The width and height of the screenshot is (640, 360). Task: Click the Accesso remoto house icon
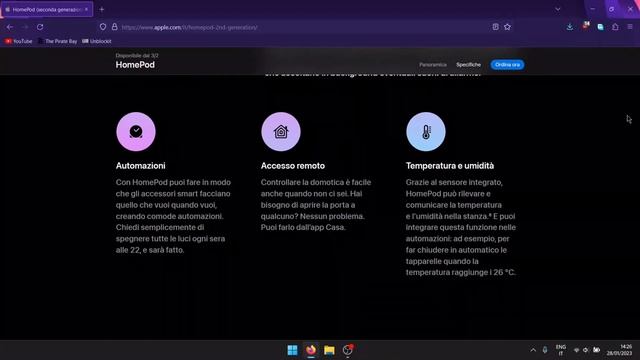click(281, 131)
